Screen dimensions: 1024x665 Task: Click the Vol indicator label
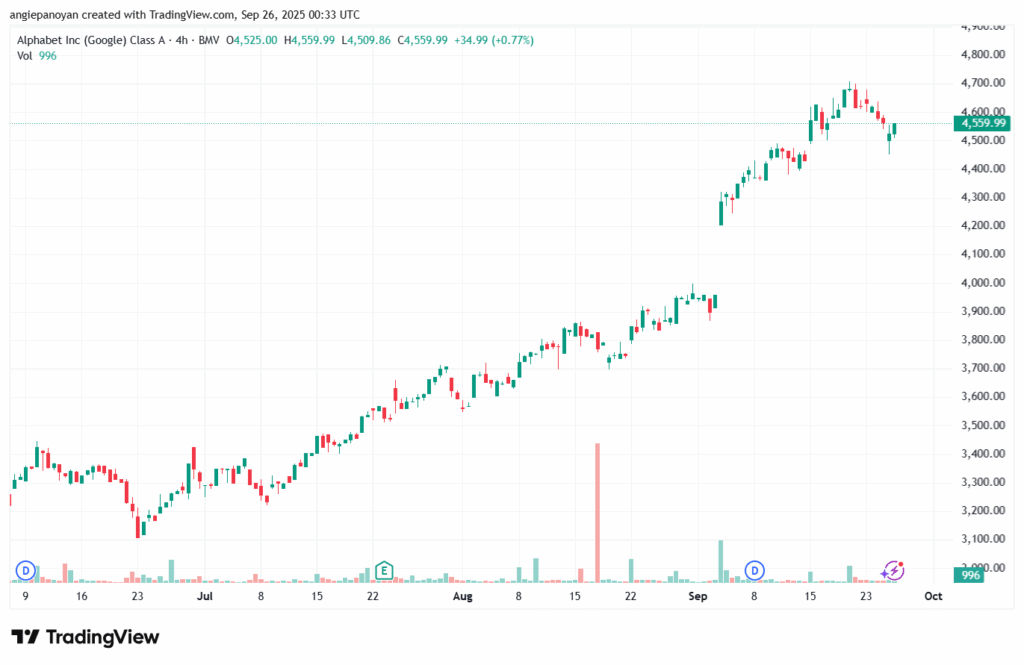click(24, 55)
